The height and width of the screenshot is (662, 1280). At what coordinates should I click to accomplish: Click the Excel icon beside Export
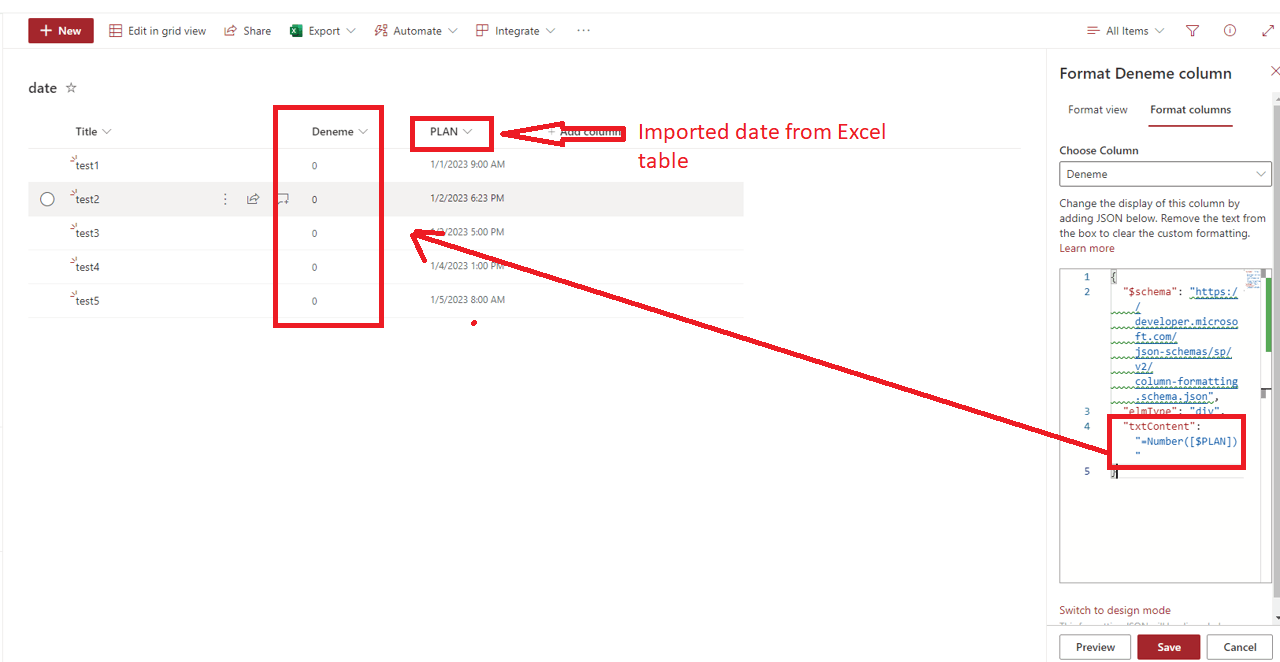coord(296,31)
